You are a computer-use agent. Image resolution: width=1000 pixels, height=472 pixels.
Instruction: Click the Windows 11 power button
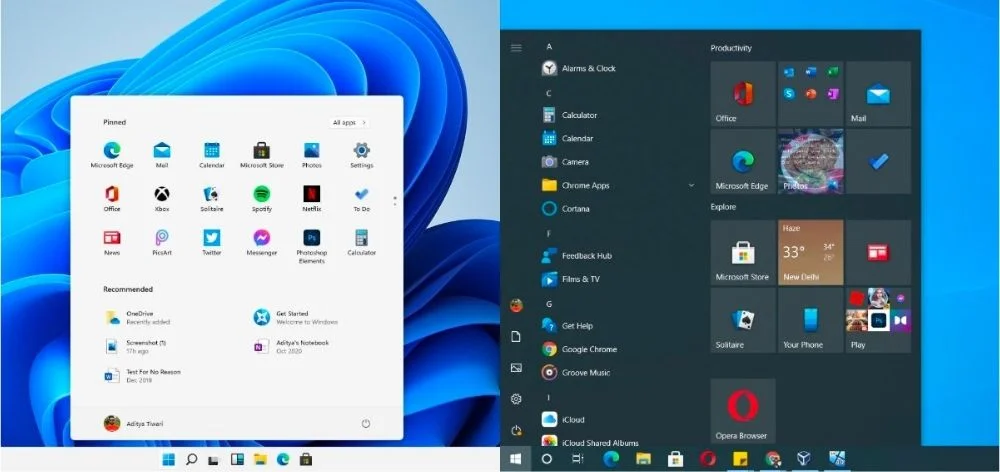[x=365, y=424]
